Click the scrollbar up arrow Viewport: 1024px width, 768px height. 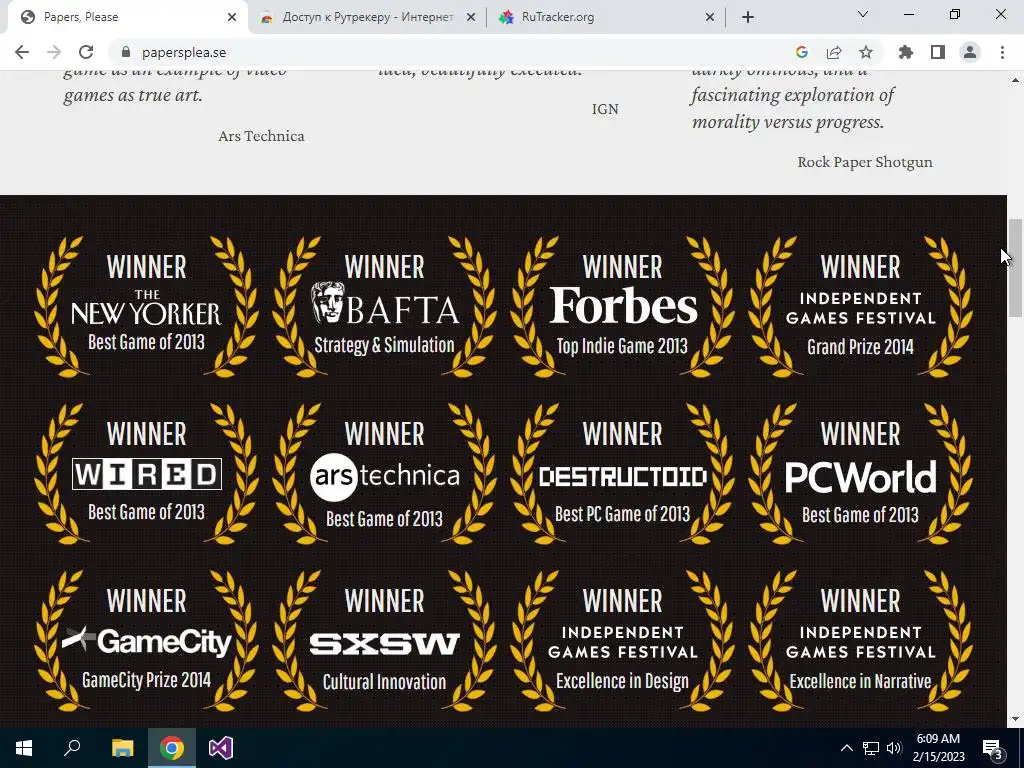pos(1016,80)
